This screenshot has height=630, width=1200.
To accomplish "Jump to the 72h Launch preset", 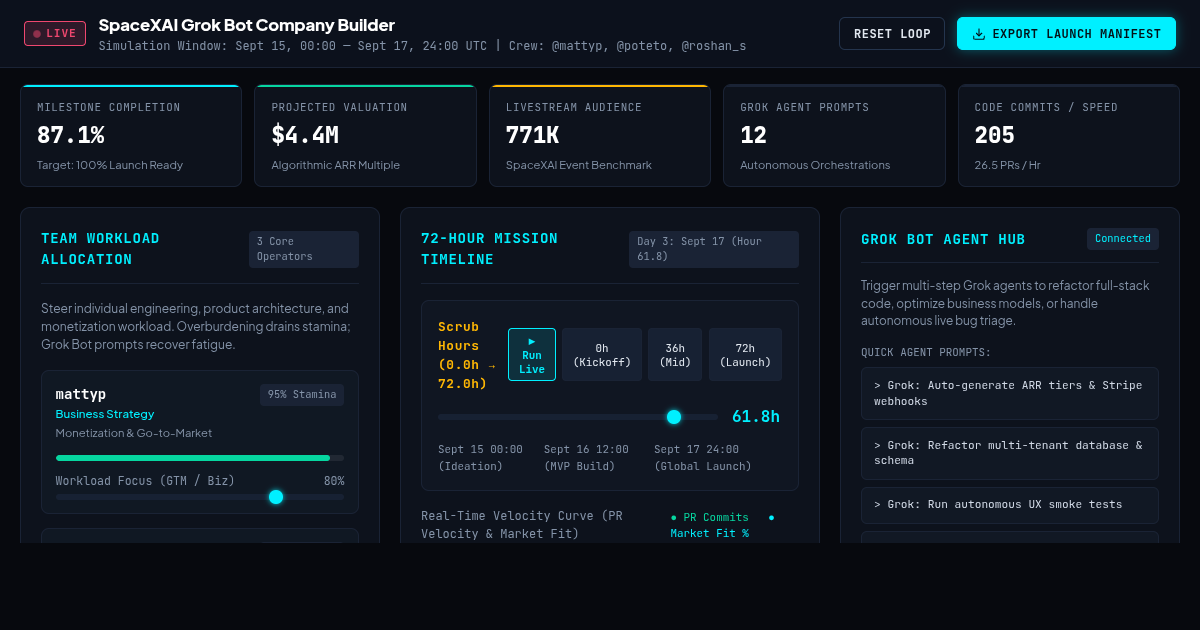I will click(x=745, y=355).
